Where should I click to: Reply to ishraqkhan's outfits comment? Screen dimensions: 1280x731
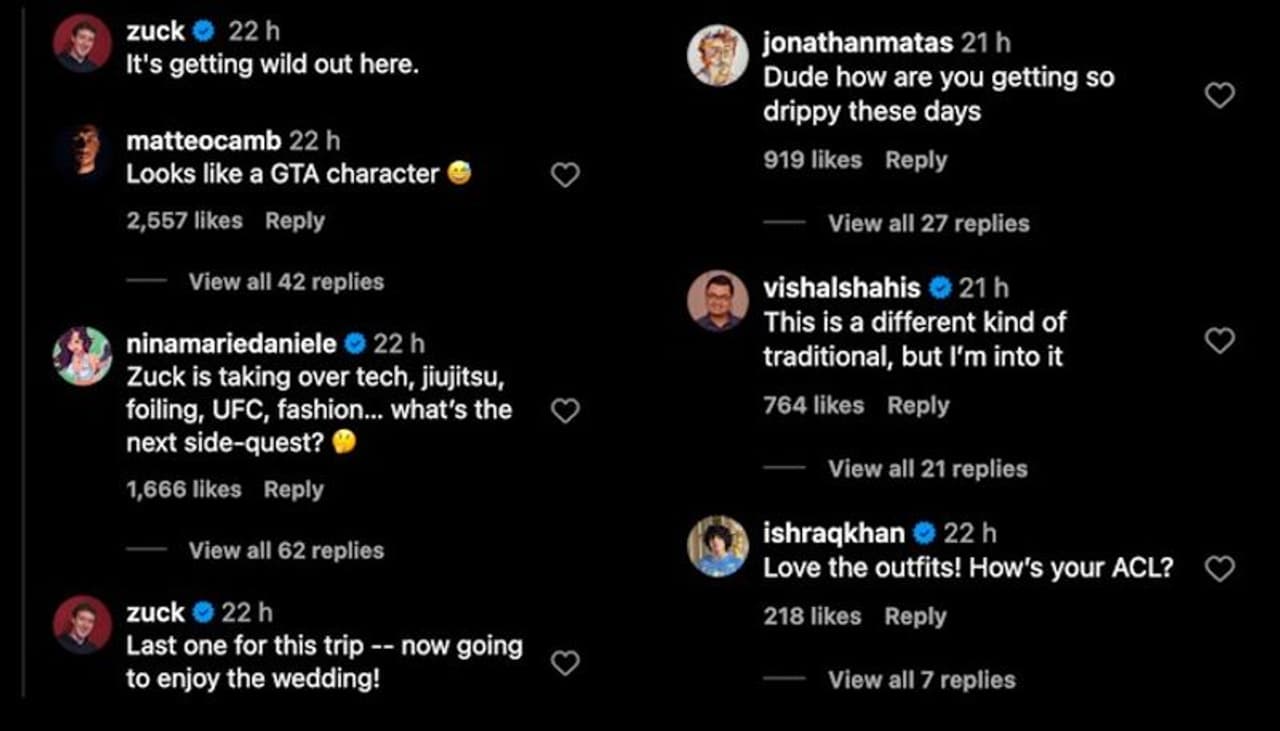tap(915, 617)
